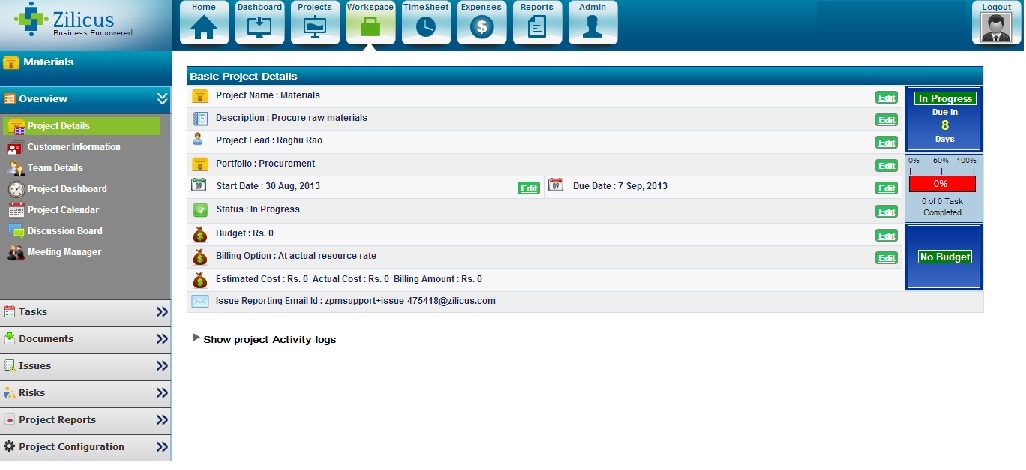The width and height of the screenshot is (1026, 470).
Task: Click the Start Date calendar icon
Action: click(x=199, y=186)
